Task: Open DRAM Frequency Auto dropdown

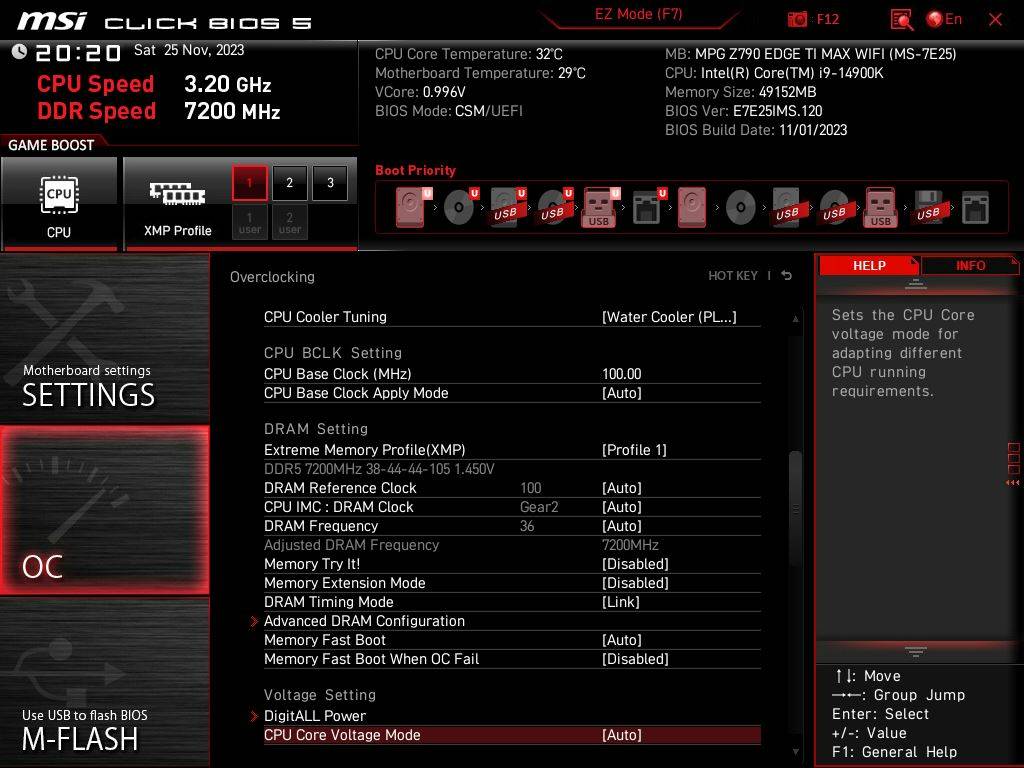Action: pos(622,526)
